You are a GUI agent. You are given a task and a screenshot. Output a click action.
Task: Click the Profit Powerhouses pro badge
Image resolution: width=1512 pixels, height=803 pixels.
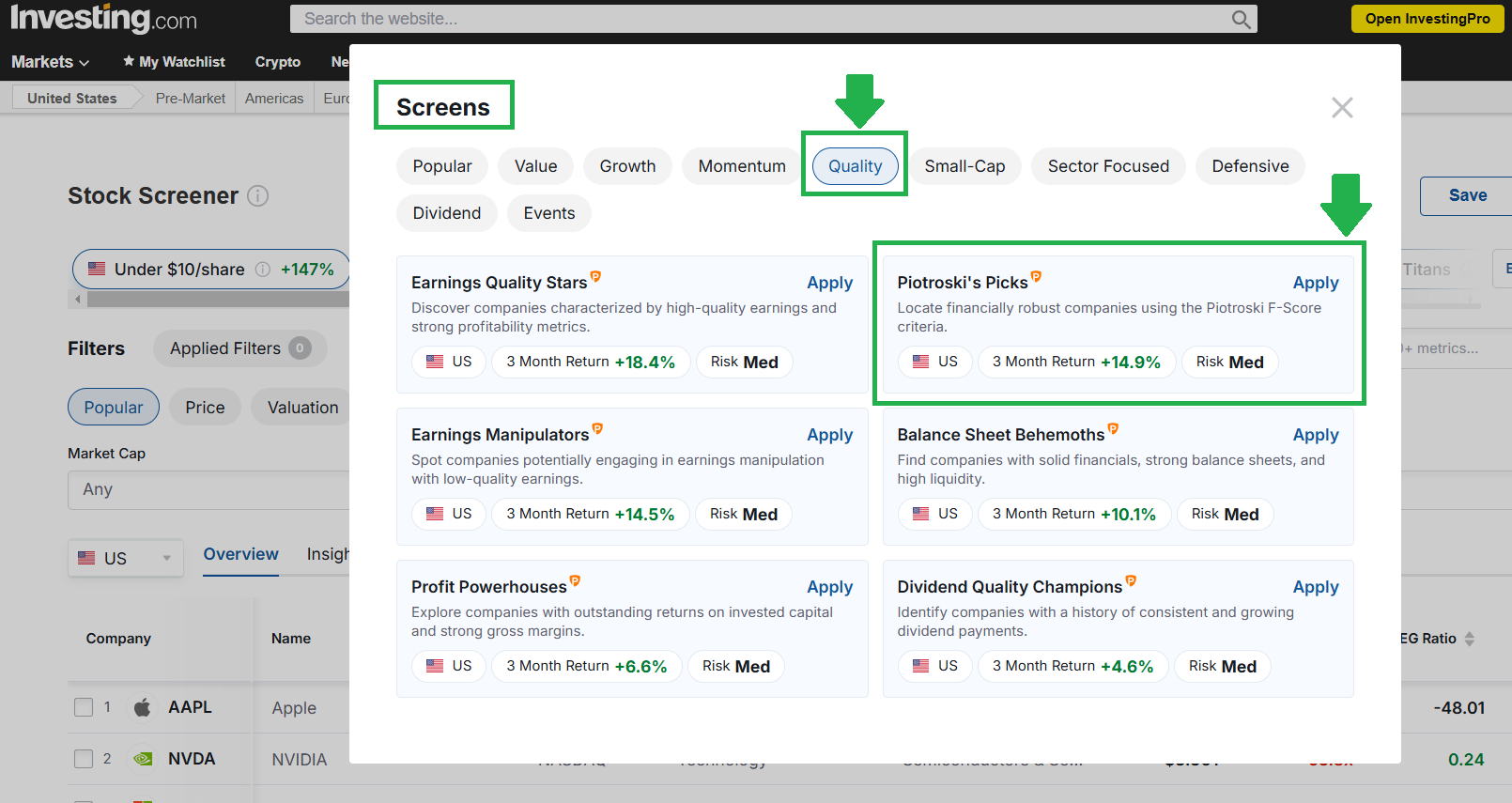(x=575, y=580)
